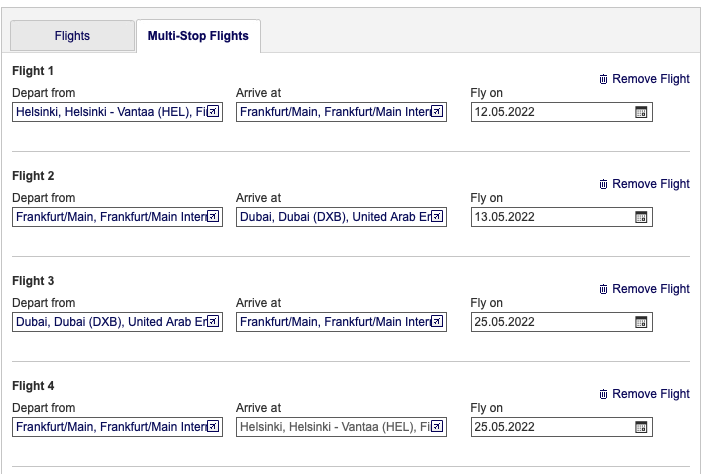716x474 pixels.
Task: Click the Flight 2 date field 13.05.2022
Action: click(552, 217)
